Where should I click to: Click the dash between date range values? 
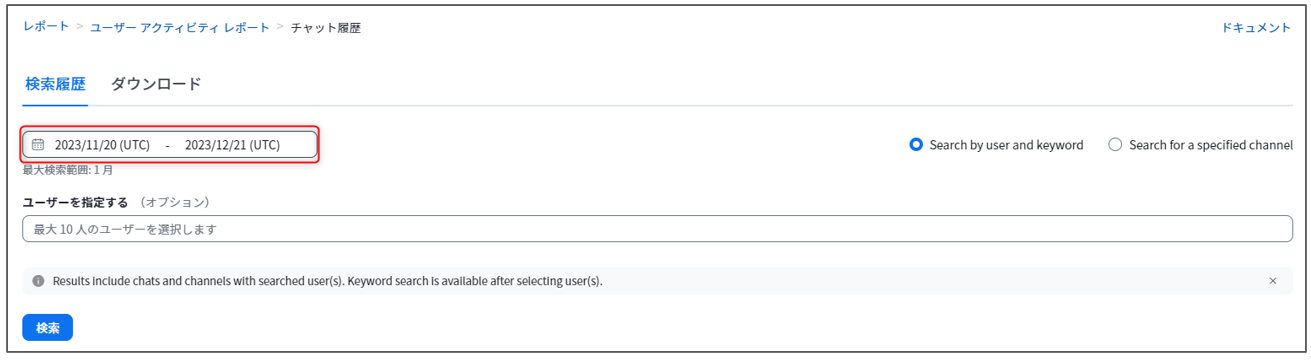click(167, 145)
